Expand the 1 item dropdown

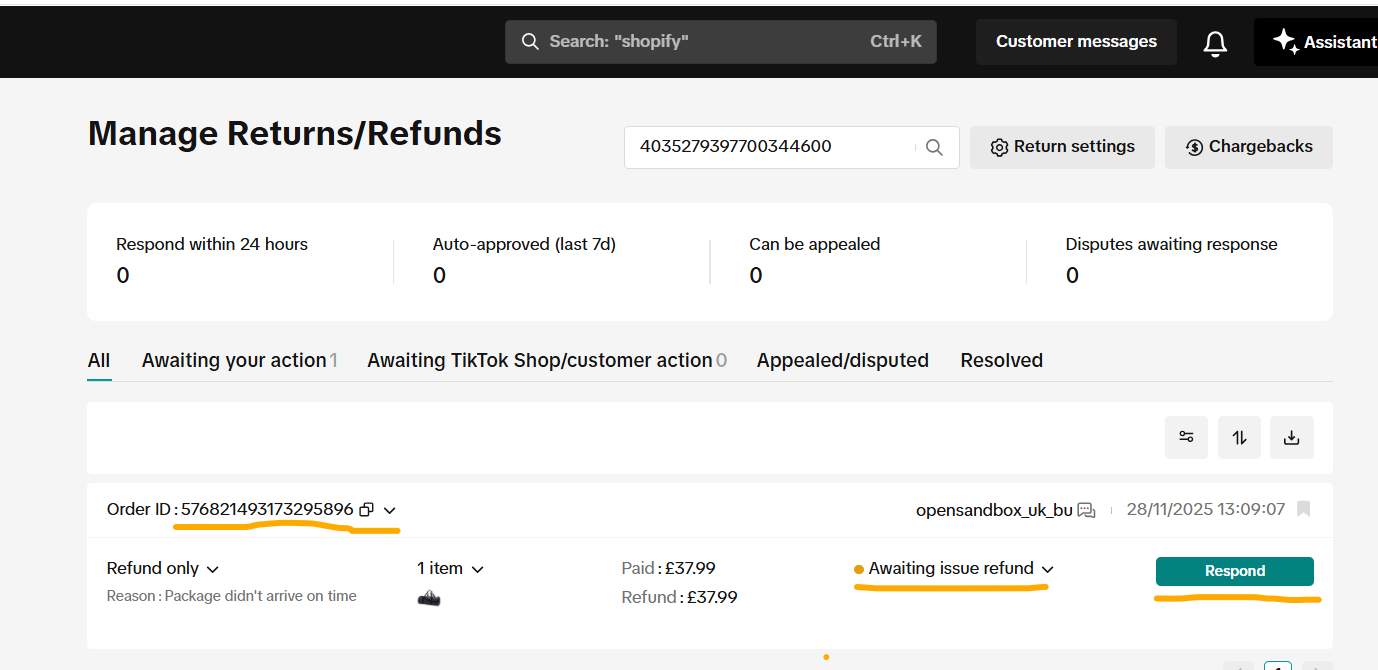[477, 569]
